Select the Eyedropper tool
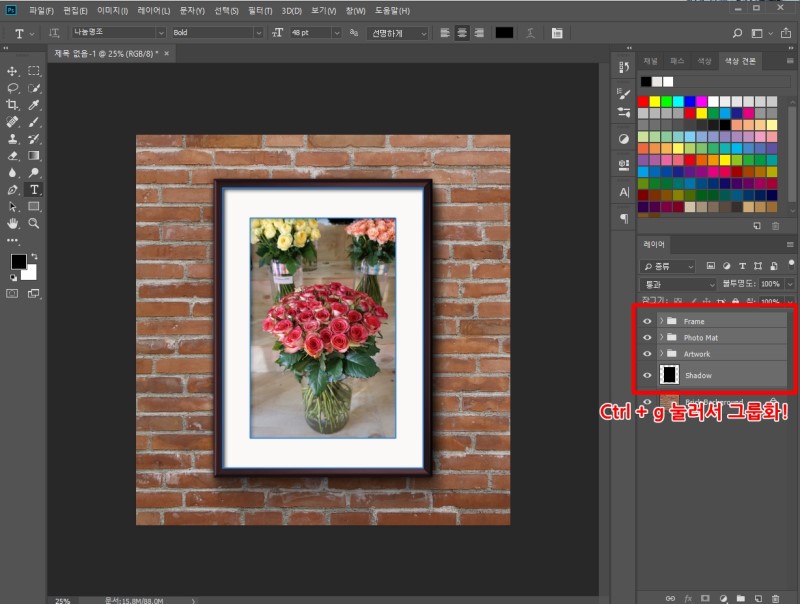 [x=34, y=105]
